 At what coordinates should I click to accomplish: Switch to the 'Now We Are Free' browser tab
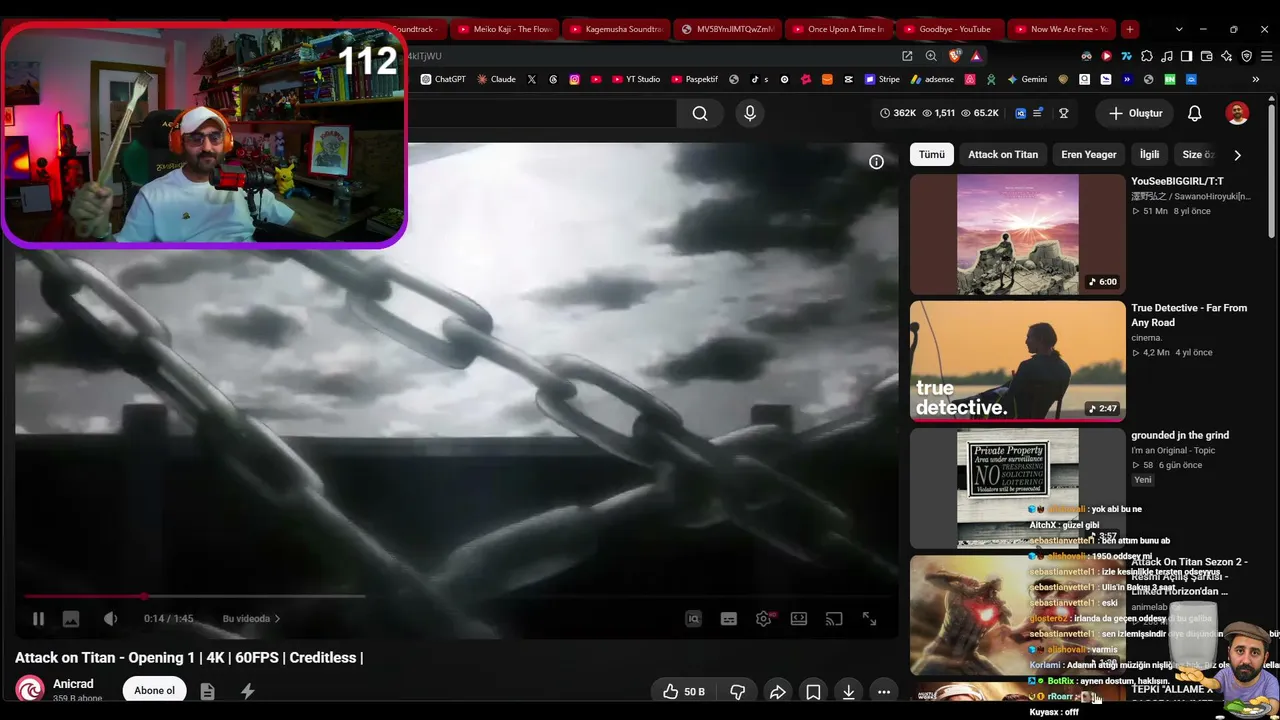[x=1060, y=29]
